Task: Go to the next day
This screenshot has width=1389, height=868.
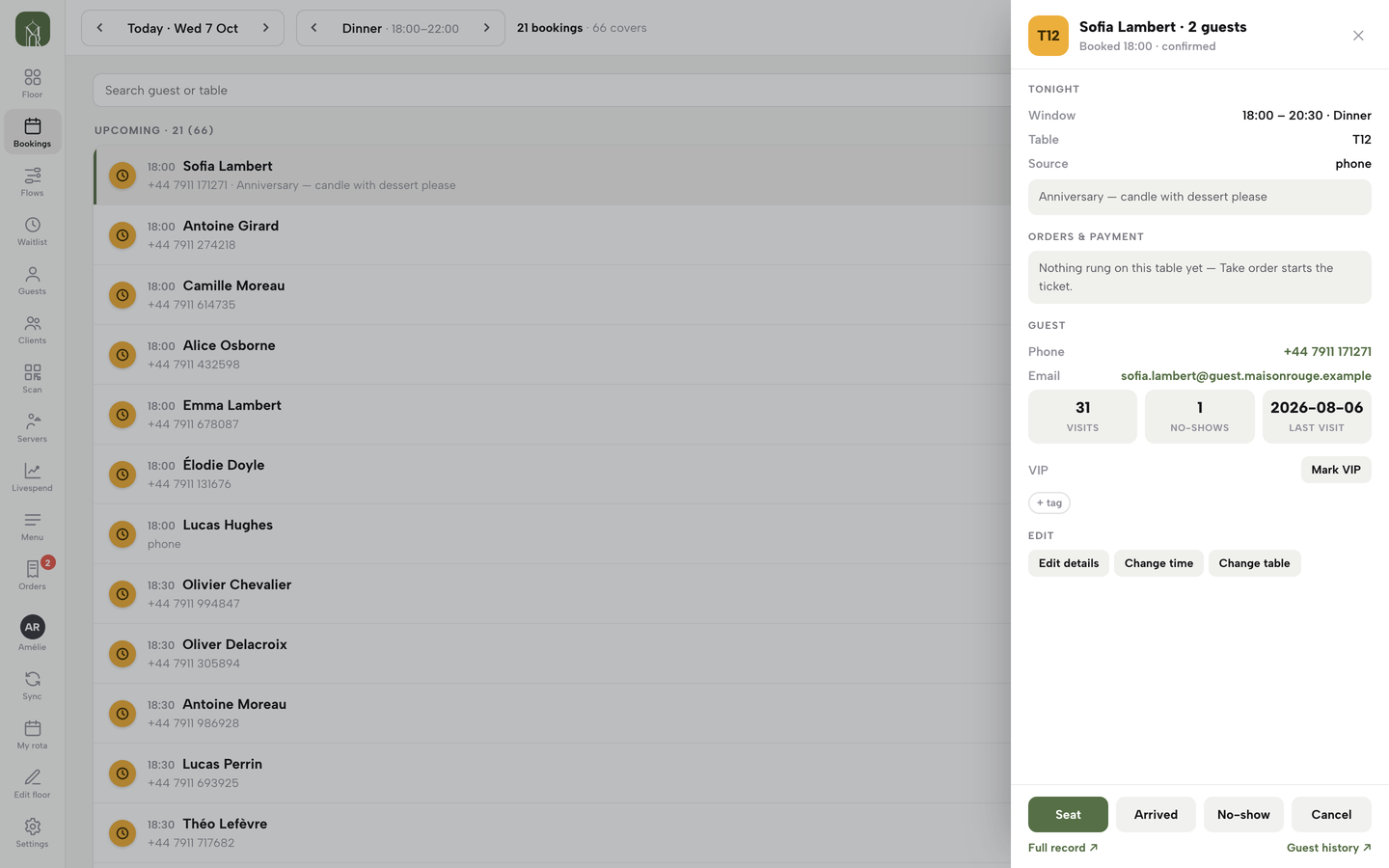Action: [x=266, y=28]
